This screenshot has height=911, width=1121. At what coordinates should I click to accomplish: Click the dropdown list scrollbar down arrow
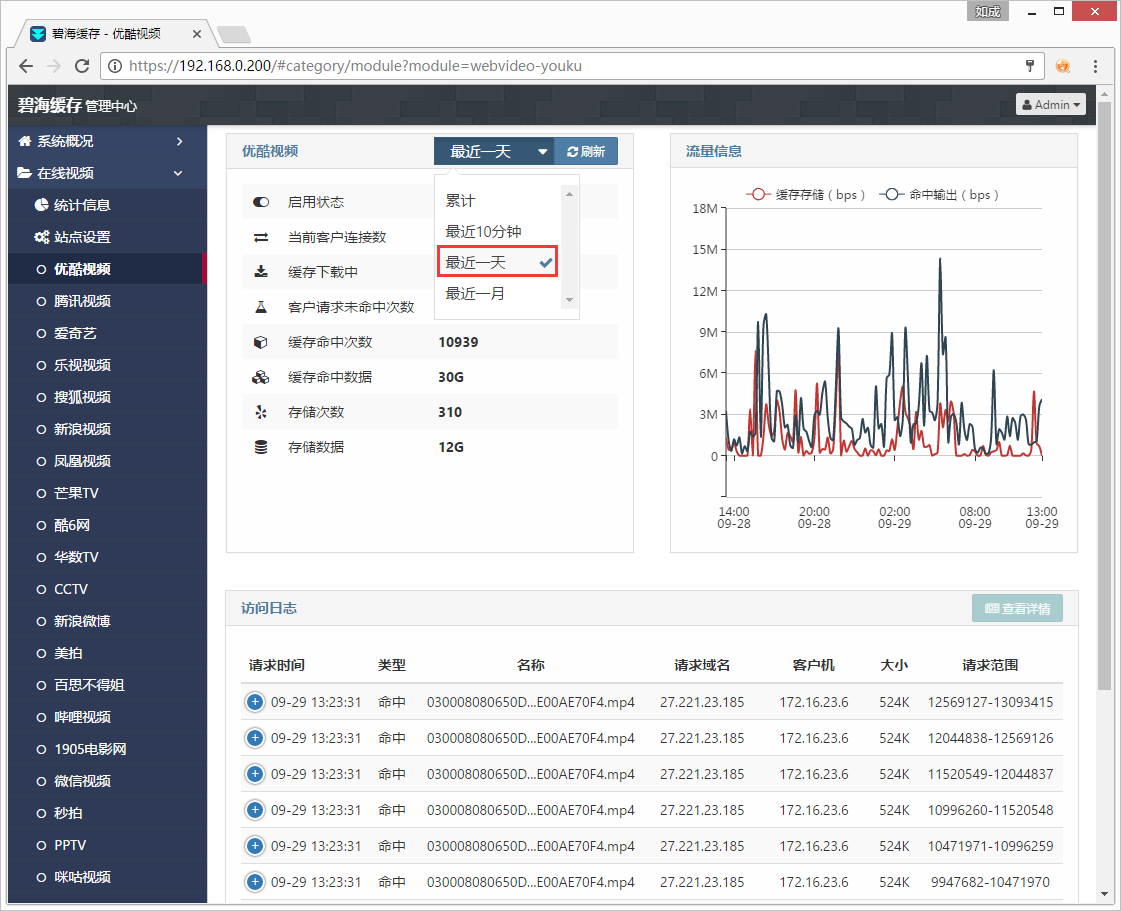pos(570,299)
